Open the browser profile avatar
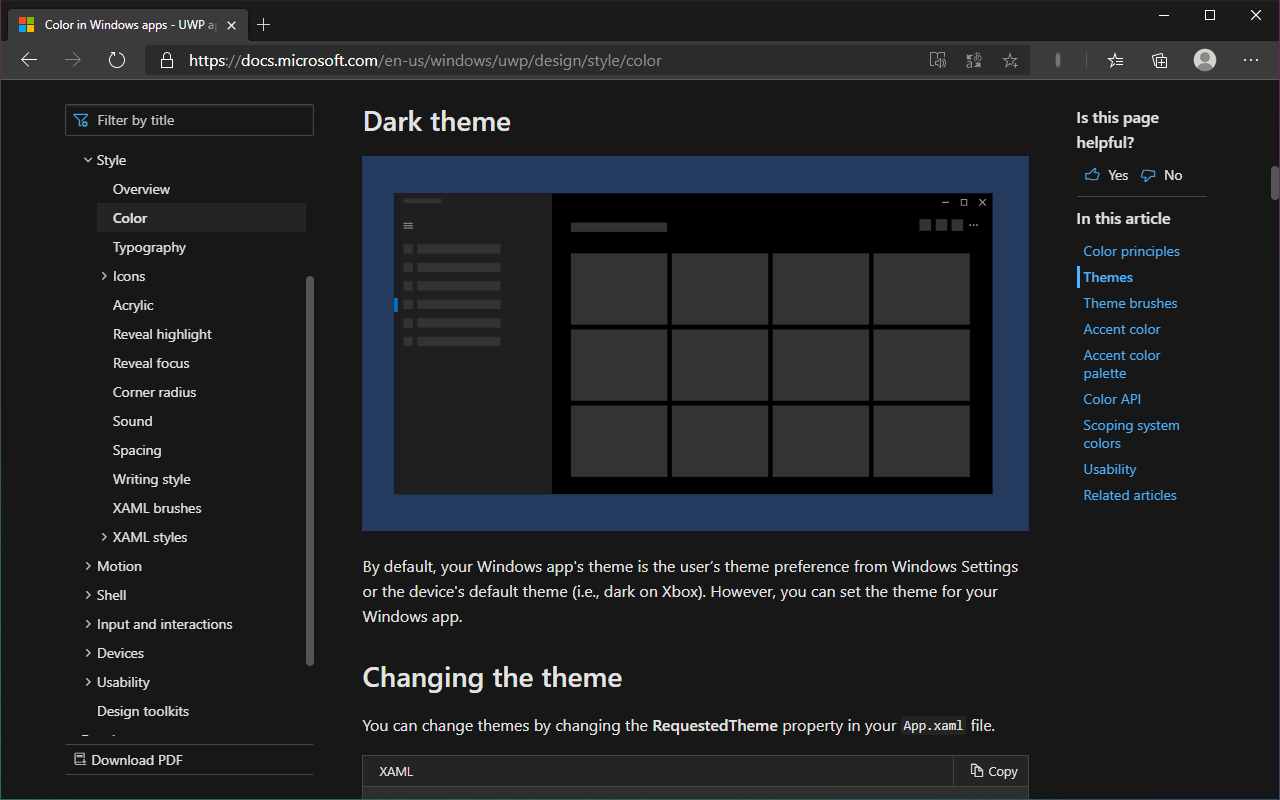The width and height of the screenshot is (1280, 800). [1204, 60]
